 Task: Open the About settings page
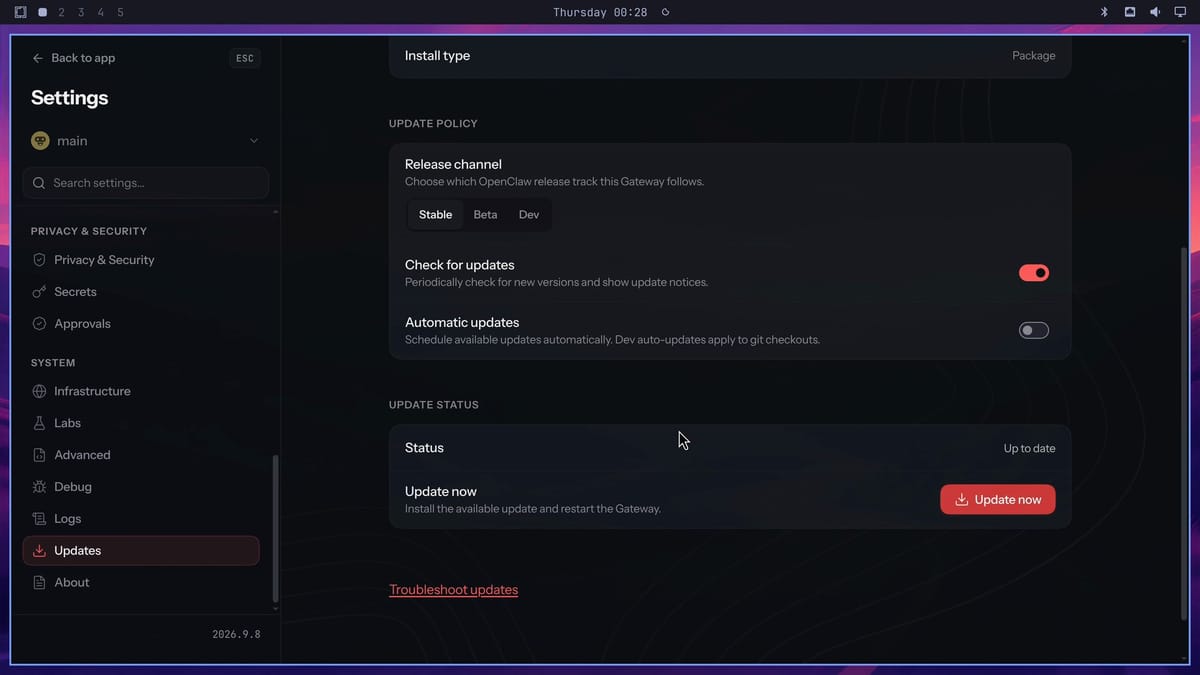pyautogui.click(x=141, y=583)
